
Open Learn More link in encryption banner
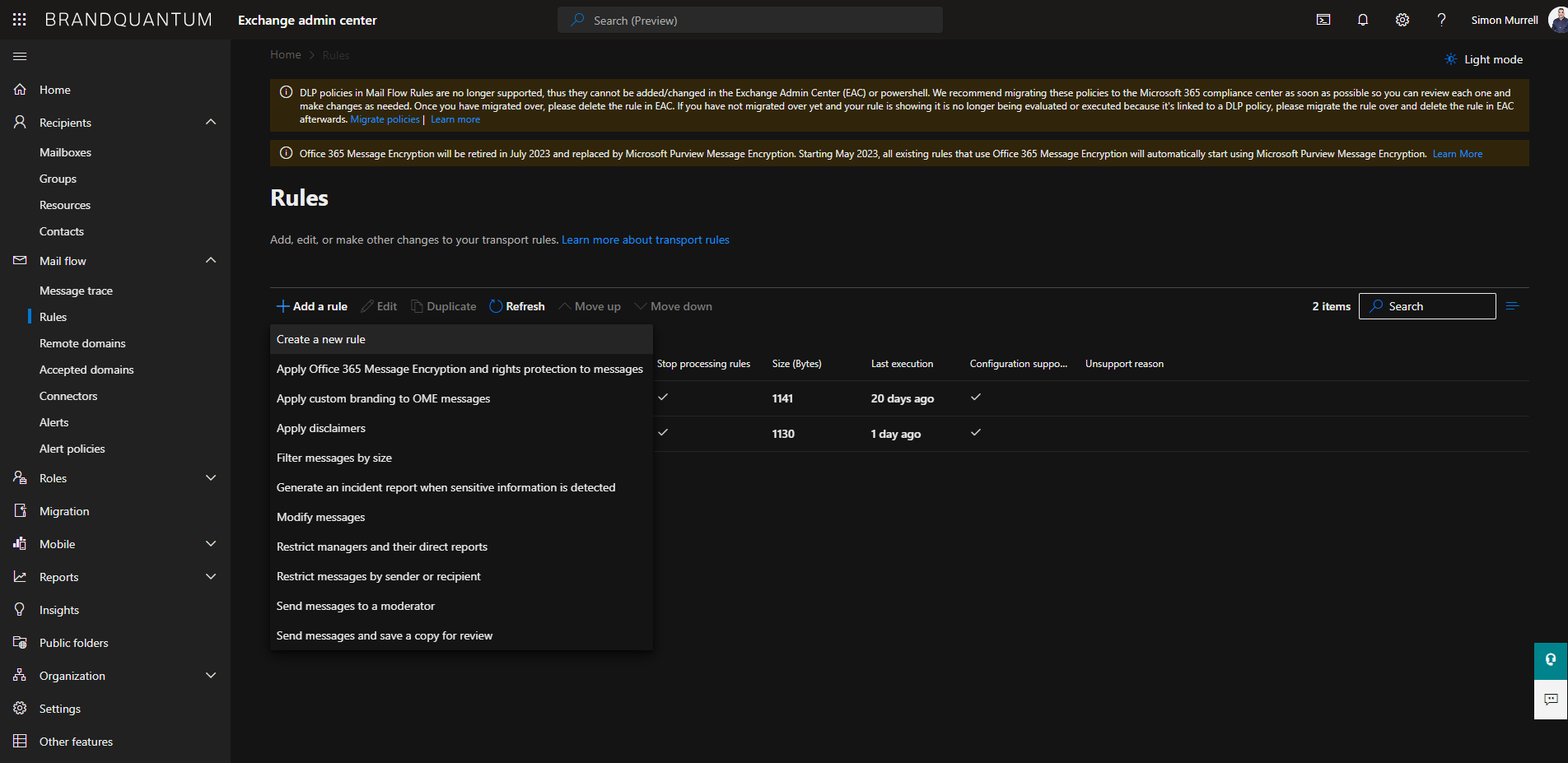(1458, 154)
